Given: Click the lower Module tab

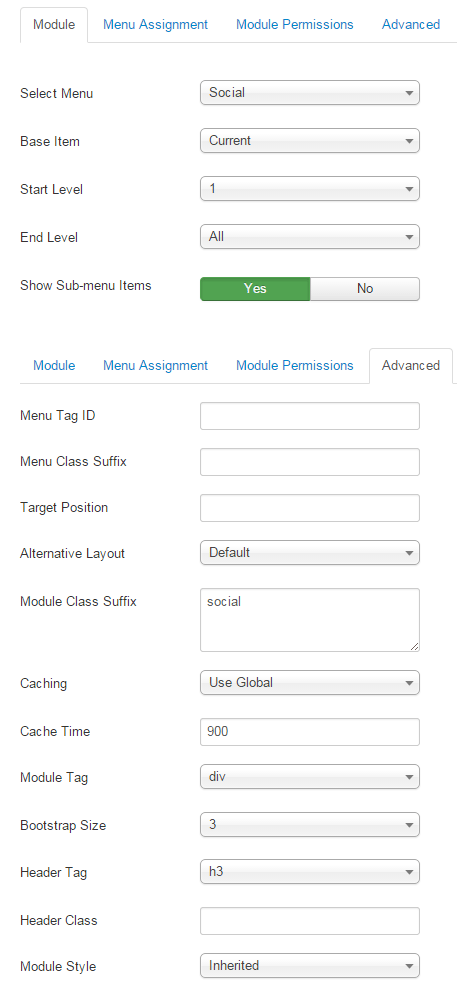Looking at the screenshot, I should [54, 366].
